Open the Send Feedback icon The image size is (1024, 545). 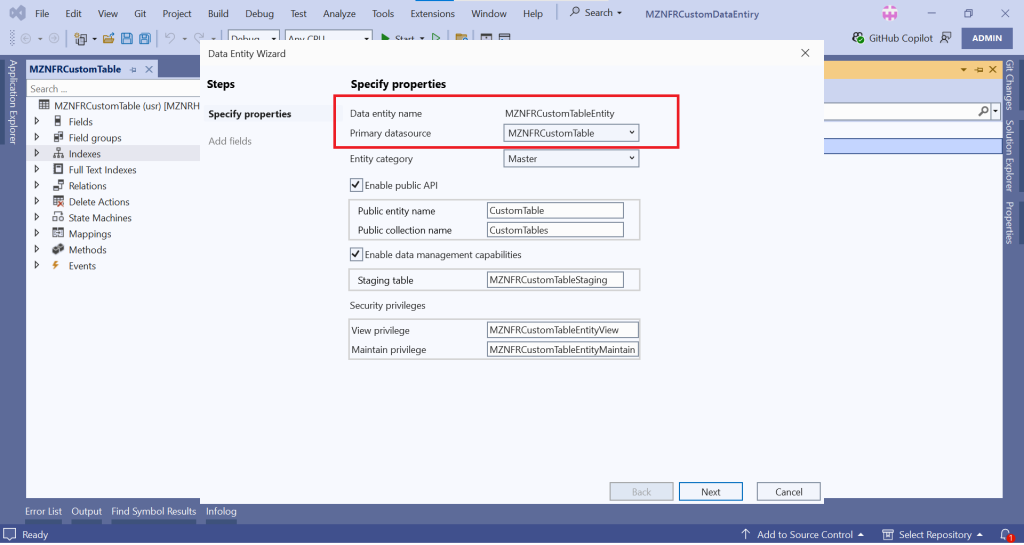pyautogui.click(x=946, y=38)
